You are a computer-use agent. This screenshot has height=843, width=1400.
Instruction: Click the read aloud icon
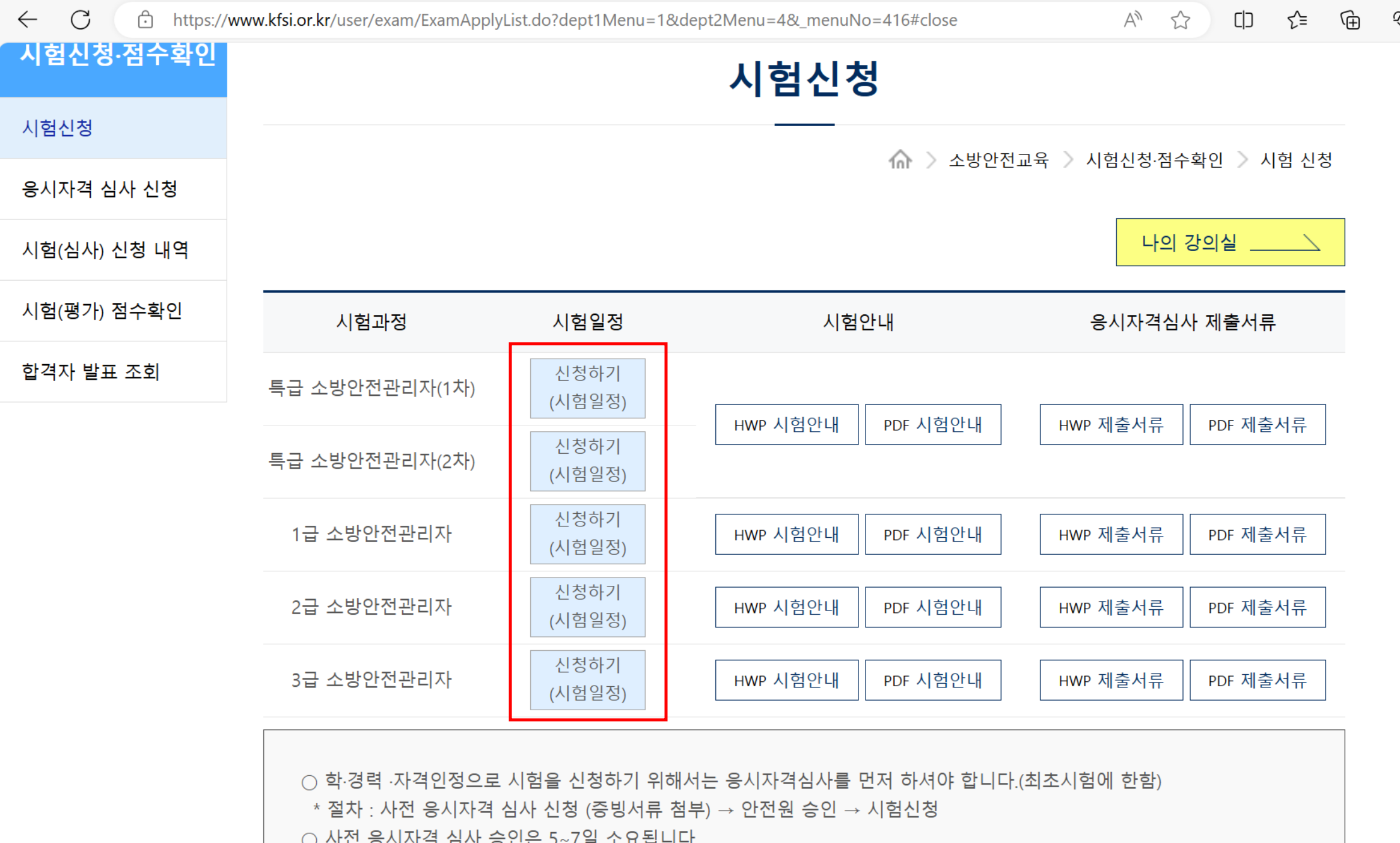(1132, 20)
